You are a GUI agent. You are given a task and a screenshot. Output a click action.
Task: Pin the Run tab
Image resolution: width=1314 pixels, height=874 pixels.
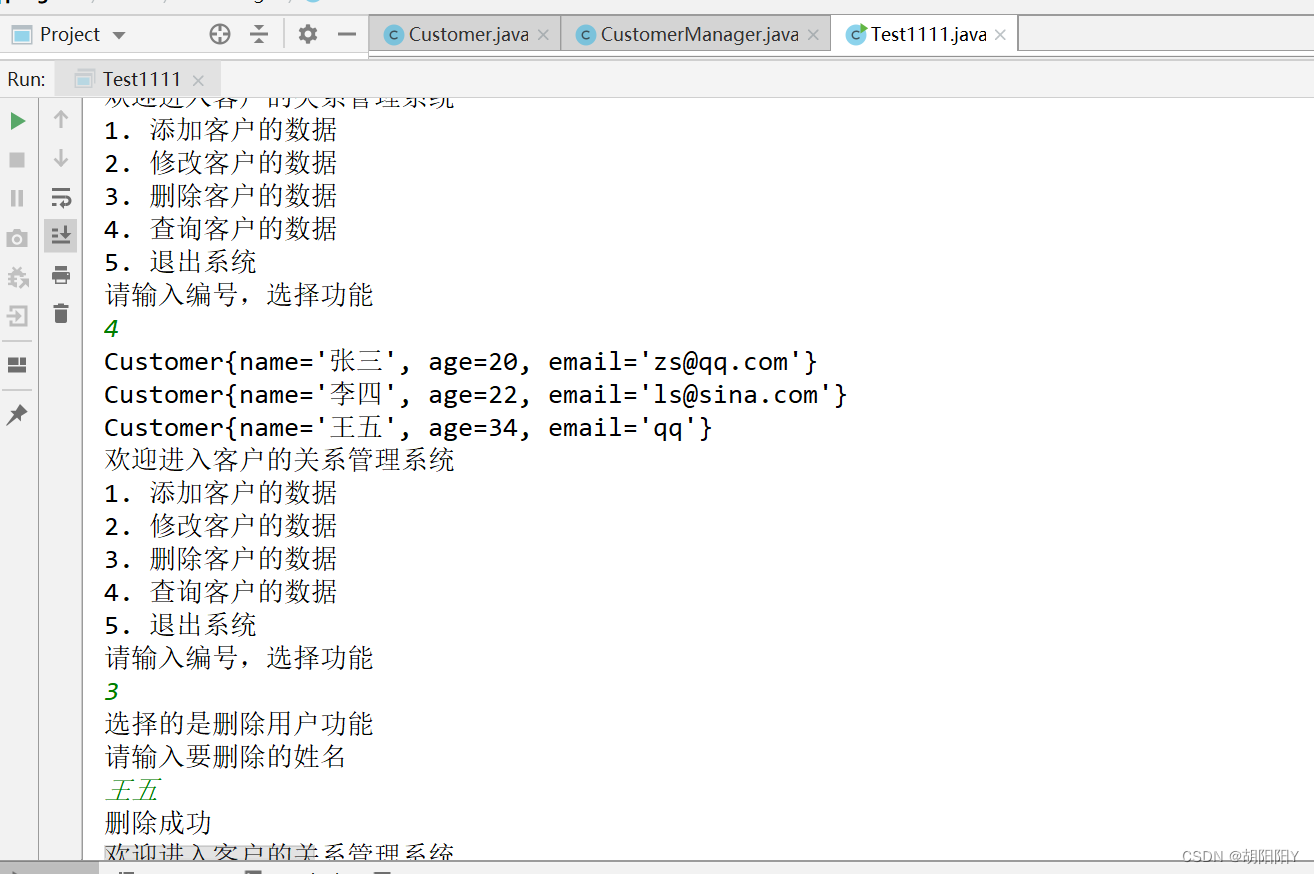(x=17, y=414)
